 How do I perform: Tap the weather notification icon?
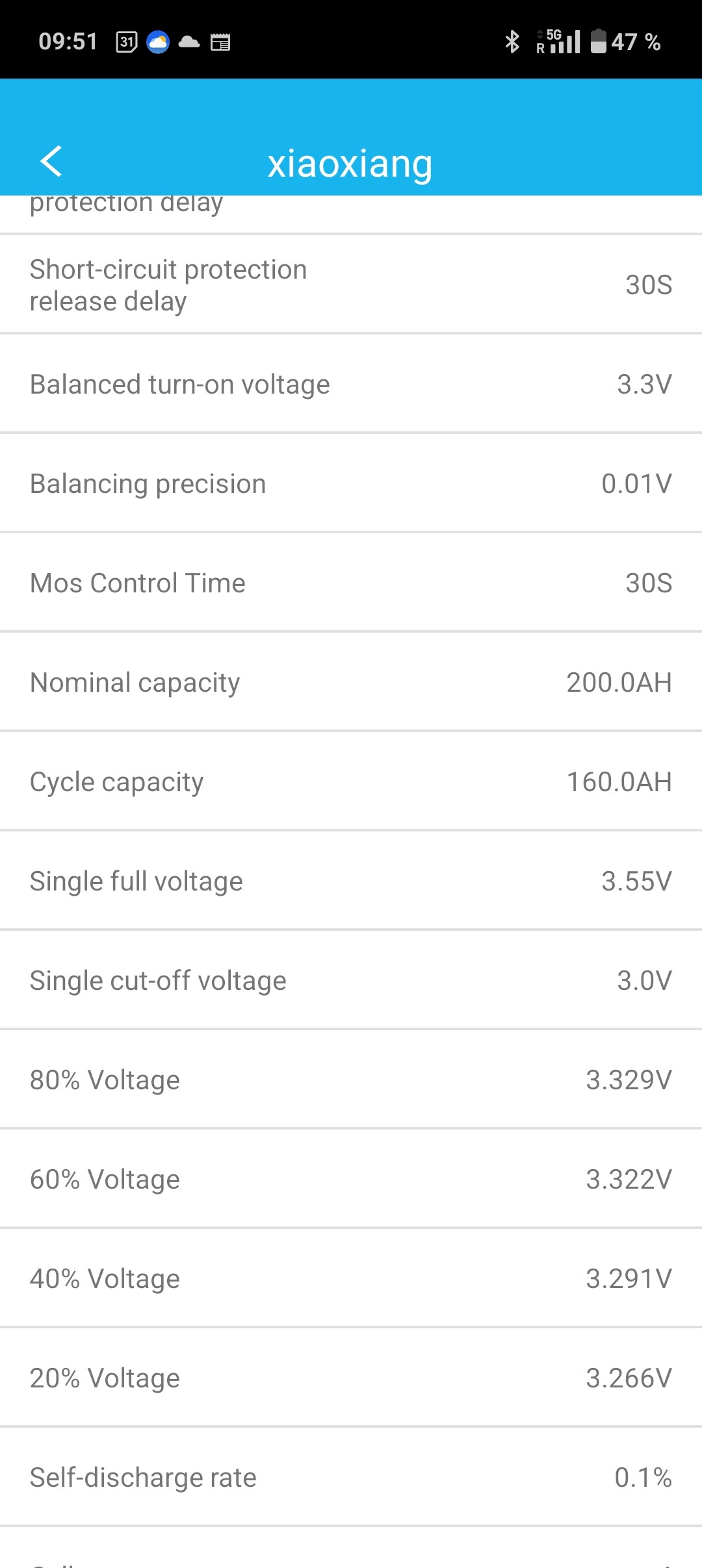point(158,42)
